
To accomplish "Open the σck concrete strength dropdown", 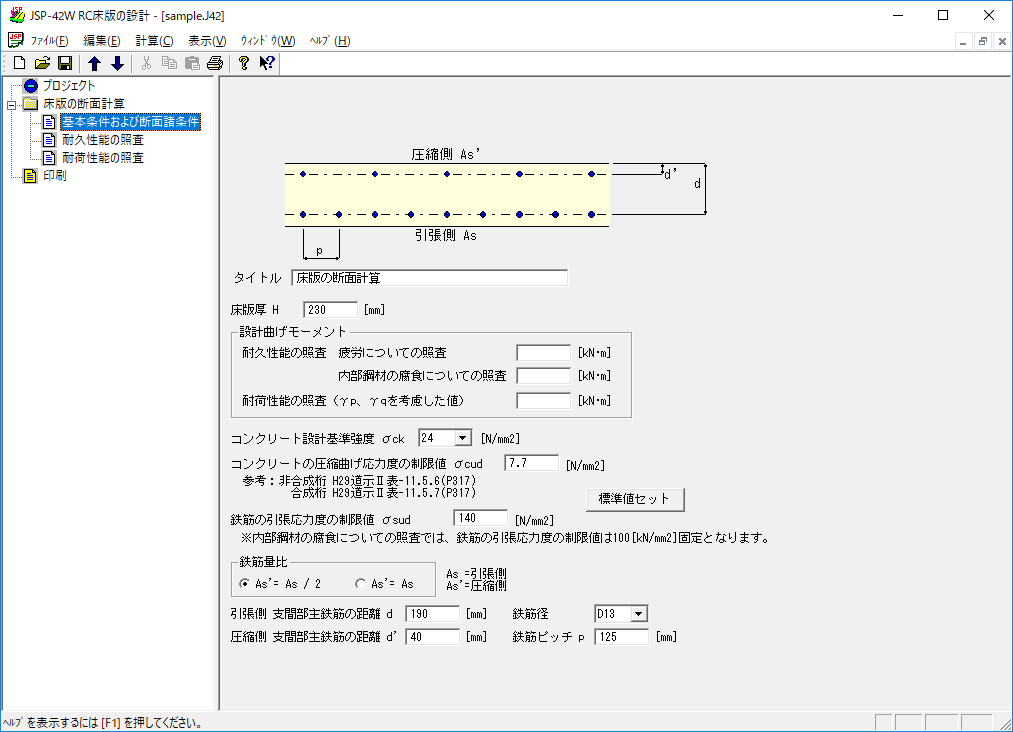I will click(462, 438).
